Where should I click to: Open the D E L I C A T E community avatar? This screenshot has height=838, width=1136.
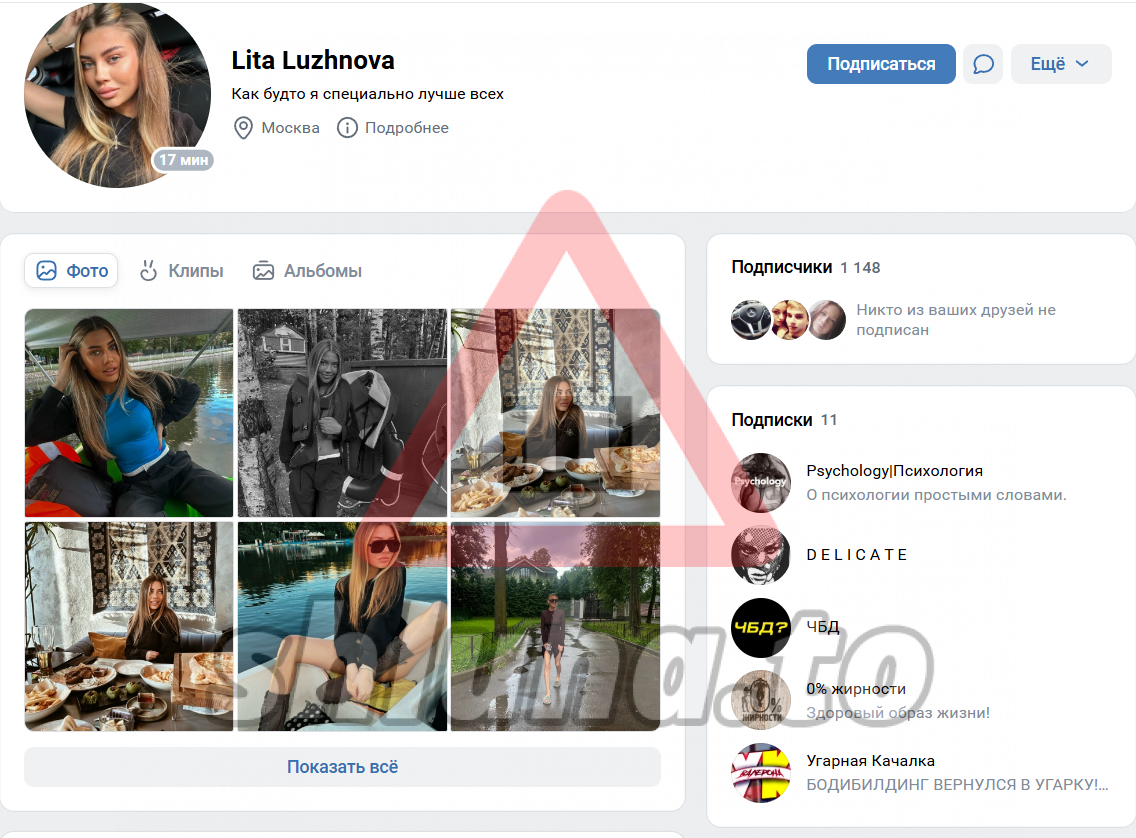pyautogui.click(x=760, y=555)
